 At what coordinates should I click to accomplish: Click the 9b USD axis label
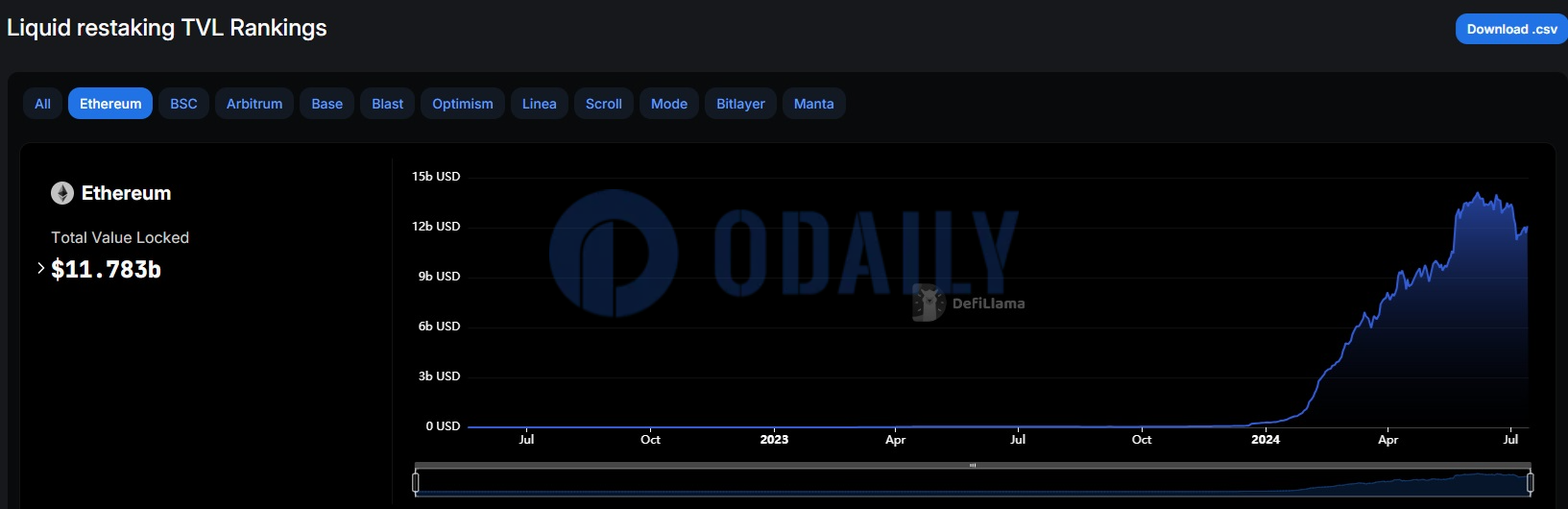pyautogui.click(x=439, y=277)
